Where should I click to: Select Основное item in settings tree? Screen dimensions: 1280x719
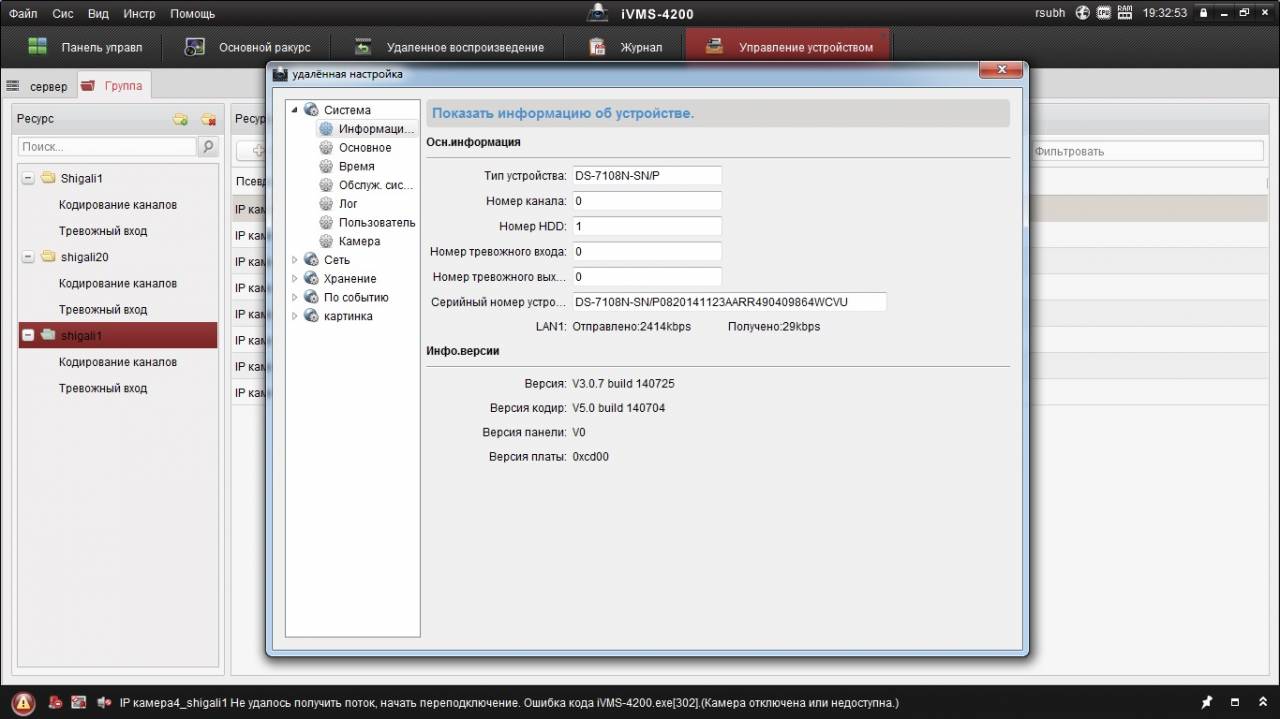[x=364, y=148]
